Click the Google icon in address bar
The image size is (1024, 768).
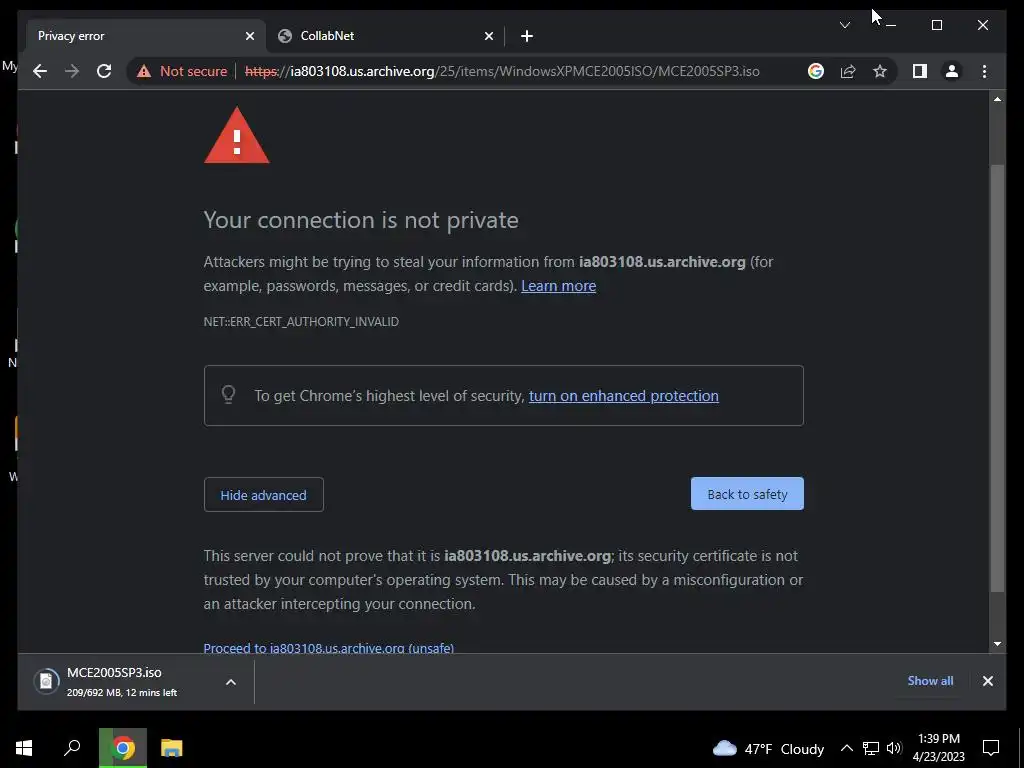point(816,71)
